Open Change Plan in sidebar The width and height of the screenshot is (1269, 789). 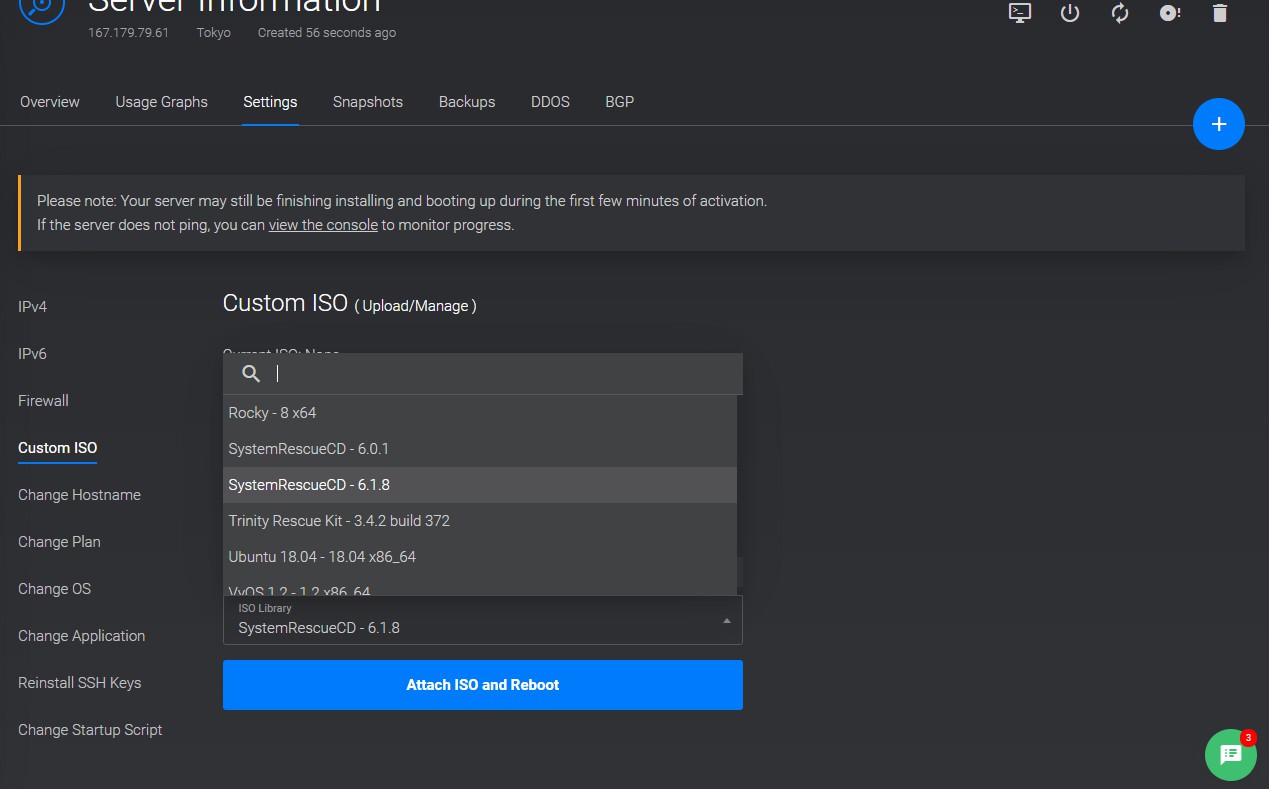point(60,542)
